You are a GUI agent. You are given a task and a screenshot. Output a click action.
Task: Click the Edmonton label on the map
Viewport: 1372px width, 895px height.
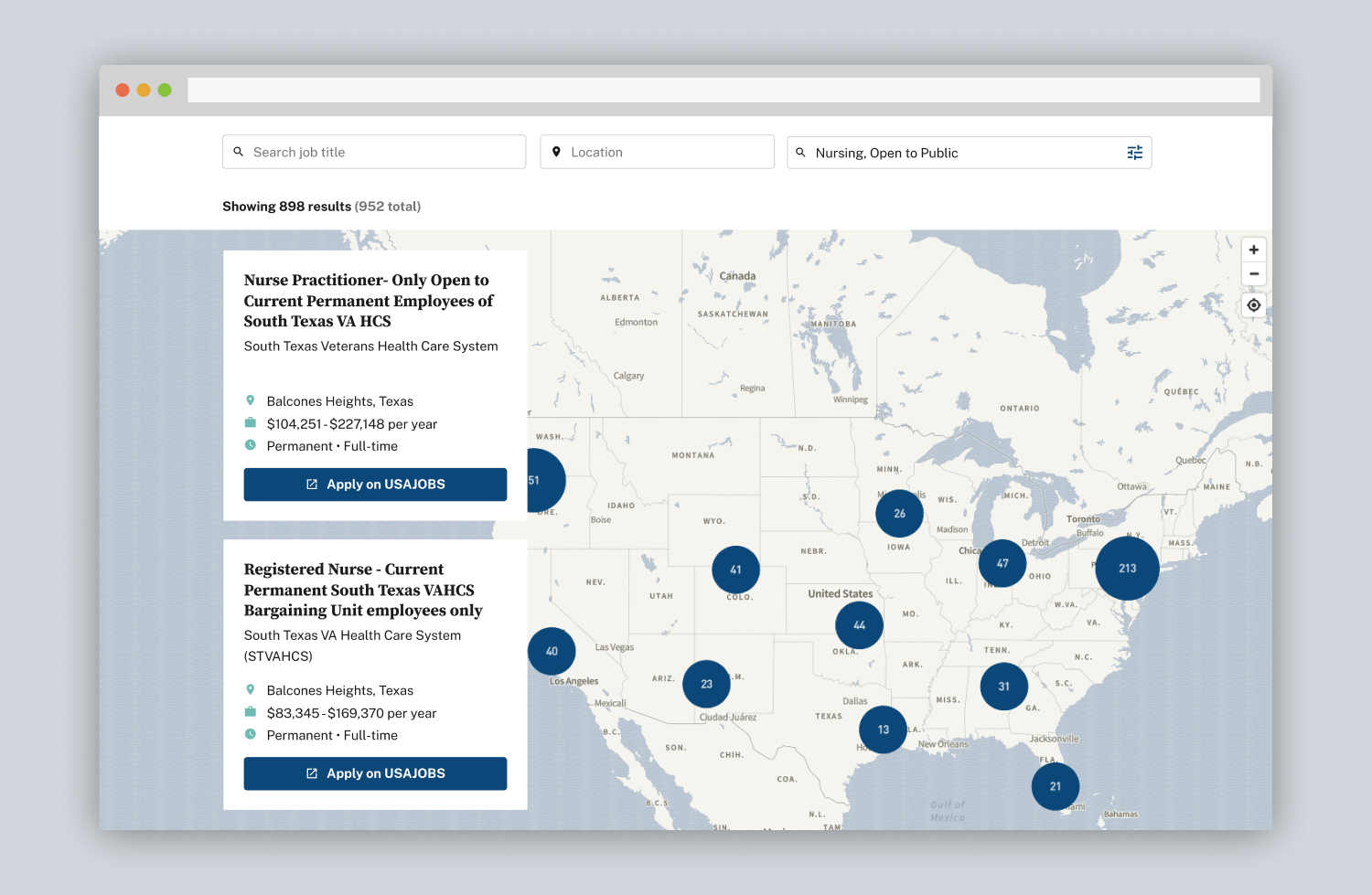637,322
